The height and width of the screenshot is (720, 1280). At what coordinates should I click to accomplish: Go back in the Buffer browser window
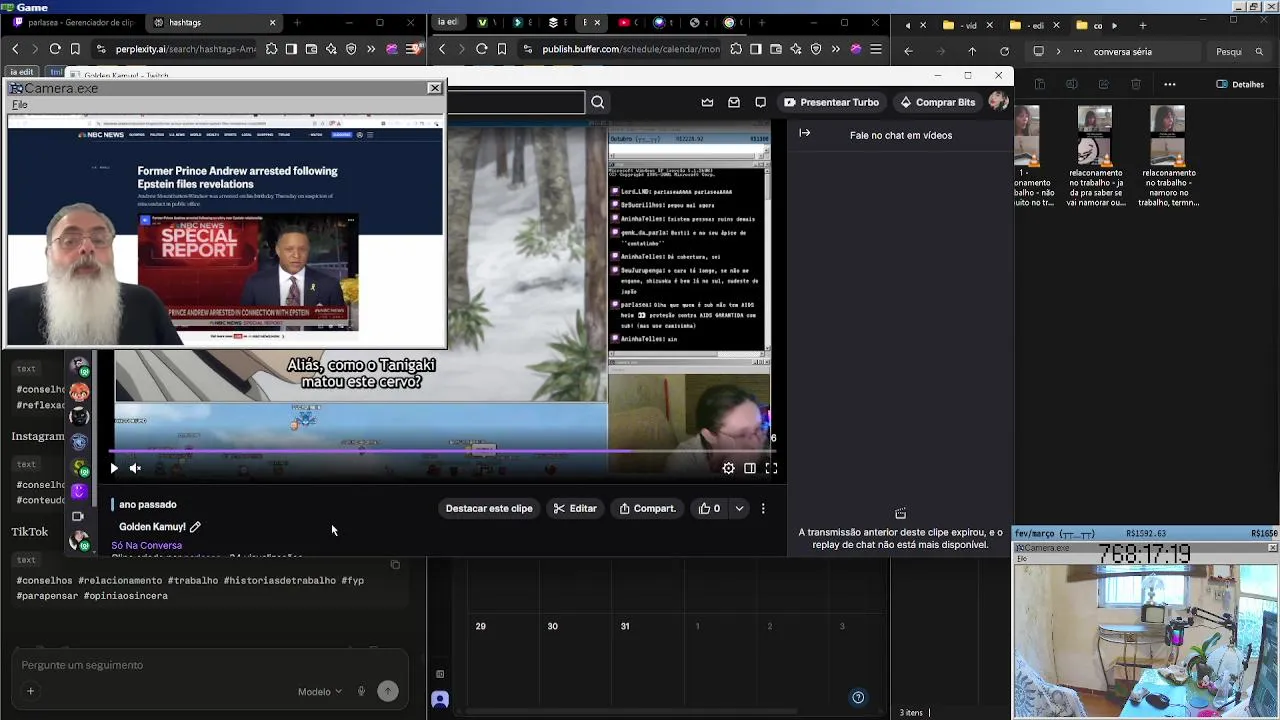(442, 48)
